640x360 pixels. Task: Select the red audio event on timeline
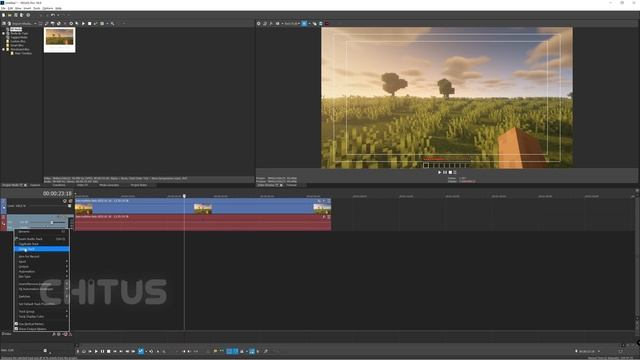click(203, 223)
